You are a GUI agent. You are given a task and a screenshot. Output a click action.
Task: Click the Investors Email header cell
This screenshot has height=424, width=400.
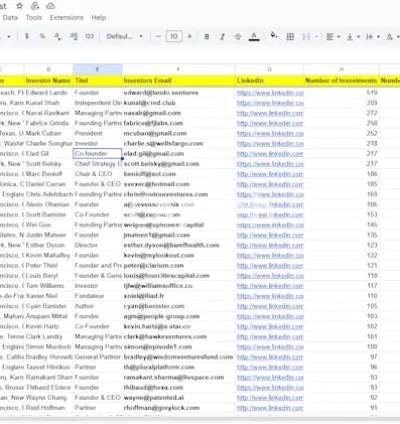pyautogui.click(x=179, y=80)
